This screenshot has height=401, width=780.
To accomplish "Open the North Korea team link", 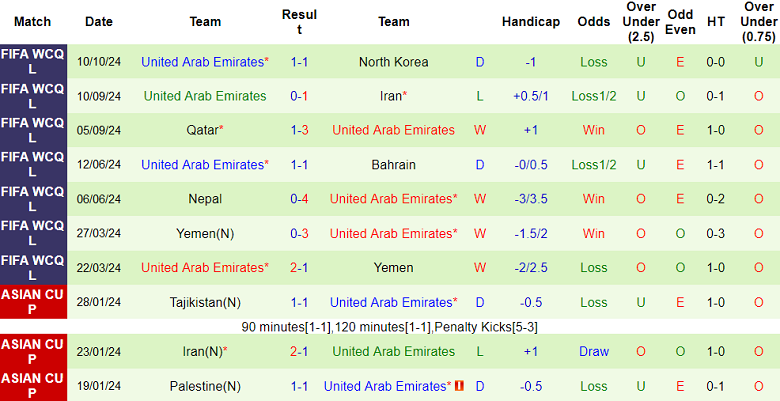I will [393, 62].
